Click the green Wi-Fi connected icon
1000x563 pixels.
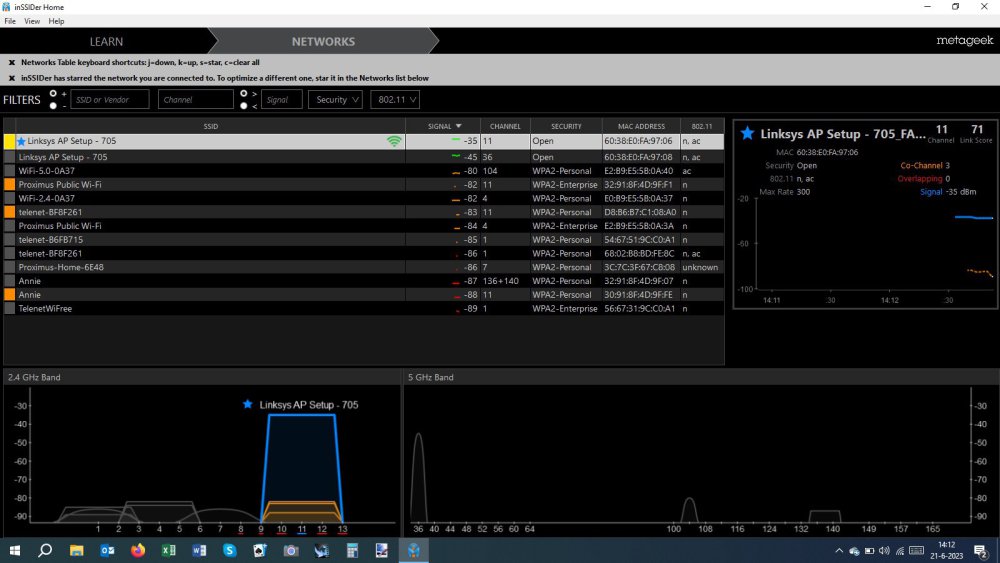pyautogui.click(x=395, y=142)
